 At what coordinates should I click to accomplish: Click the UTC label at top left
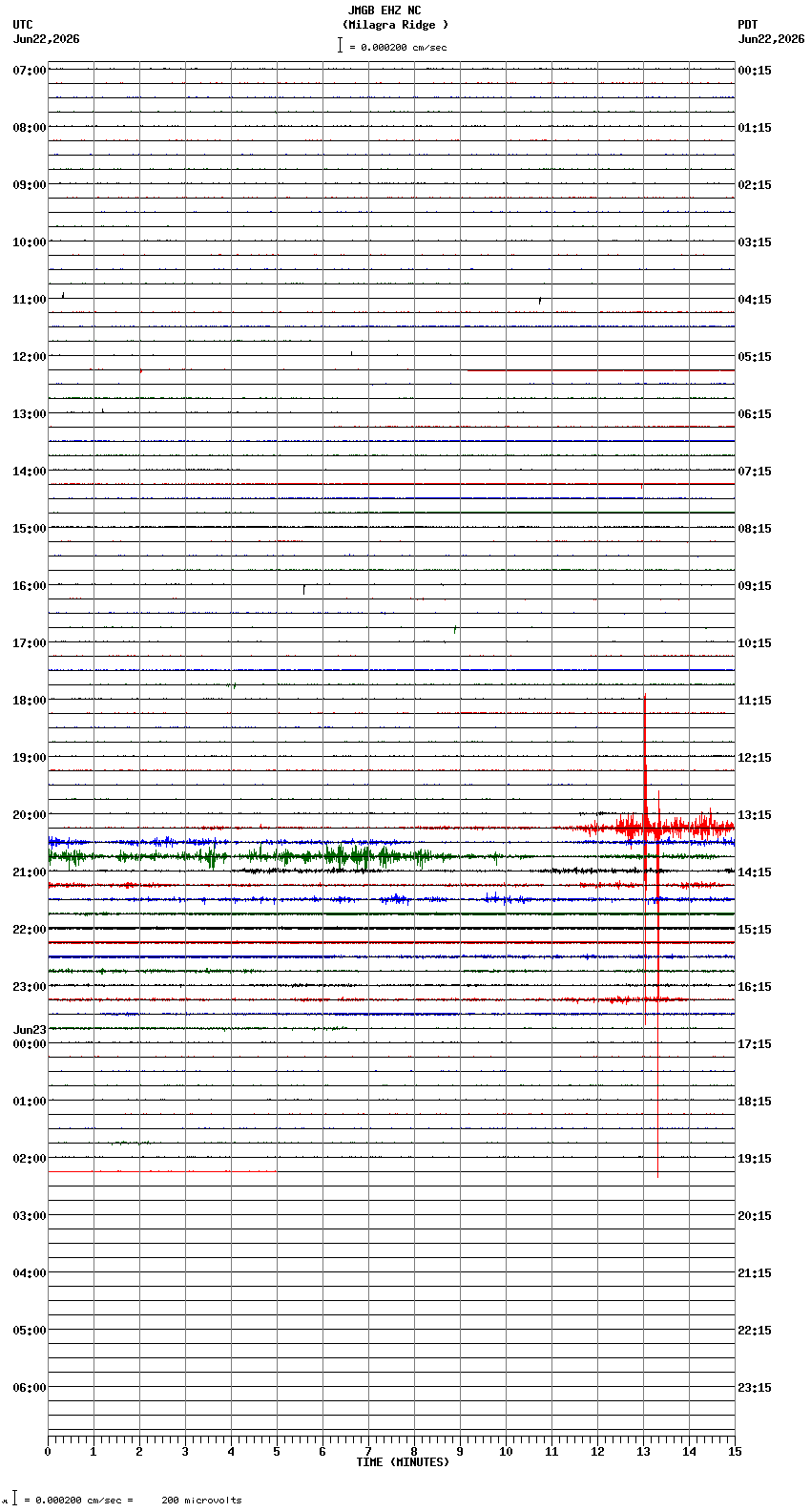23,25
